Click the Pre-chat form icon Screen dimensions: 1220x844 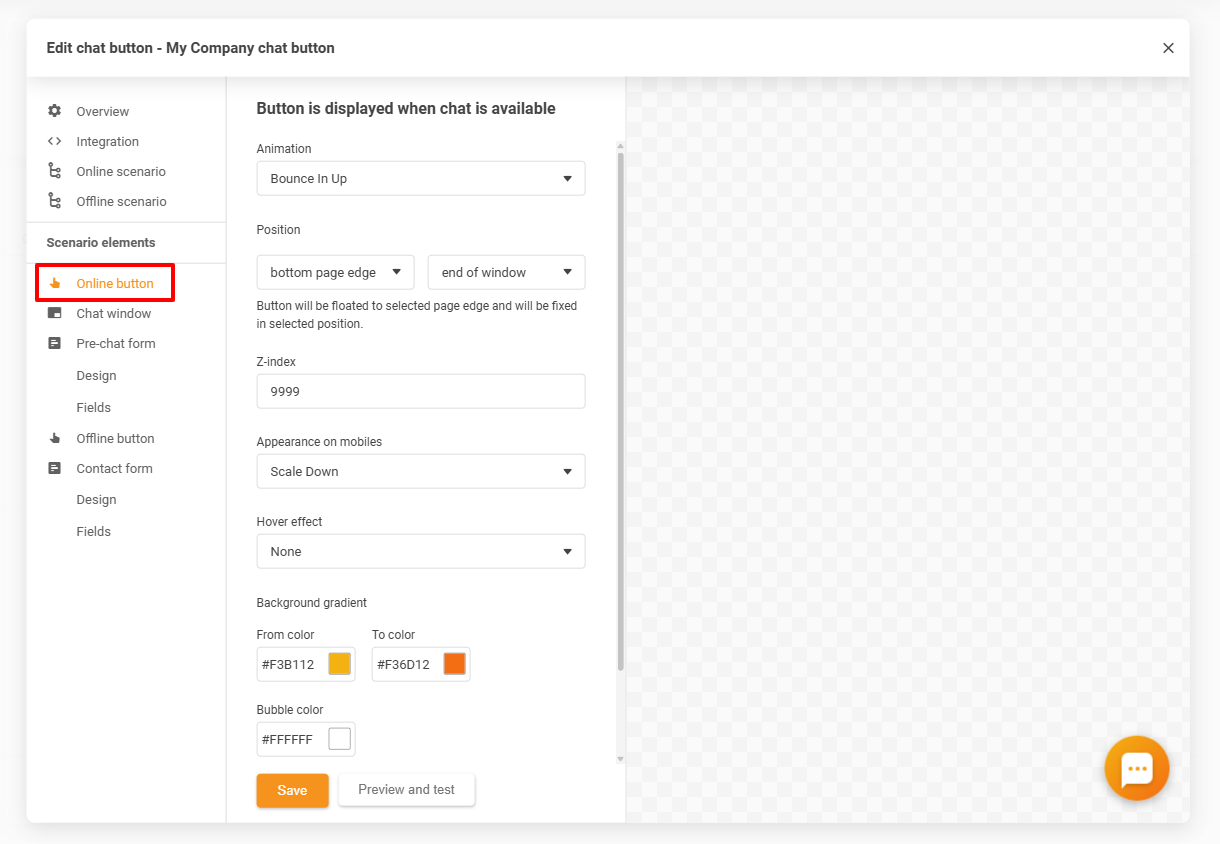[55, 343]
